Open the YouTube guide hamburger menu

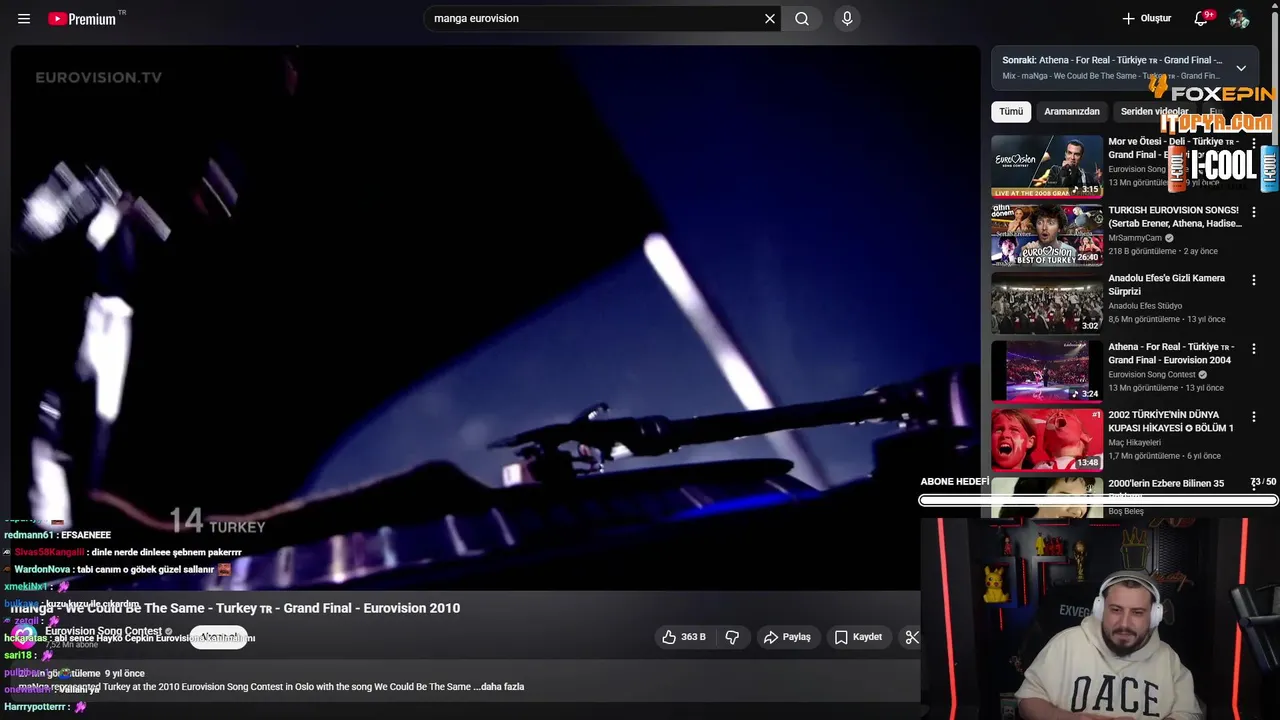24,19
